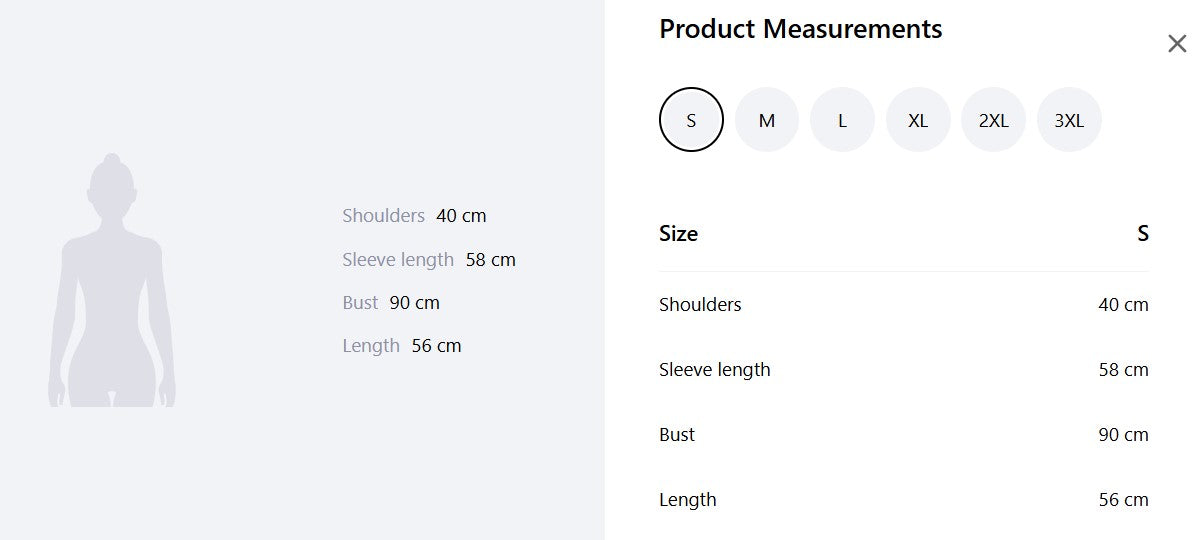The height and width of the screenshot is (540, 1198).
Task: Click Sleeve length label beside the silhouette
Action: 398,260
